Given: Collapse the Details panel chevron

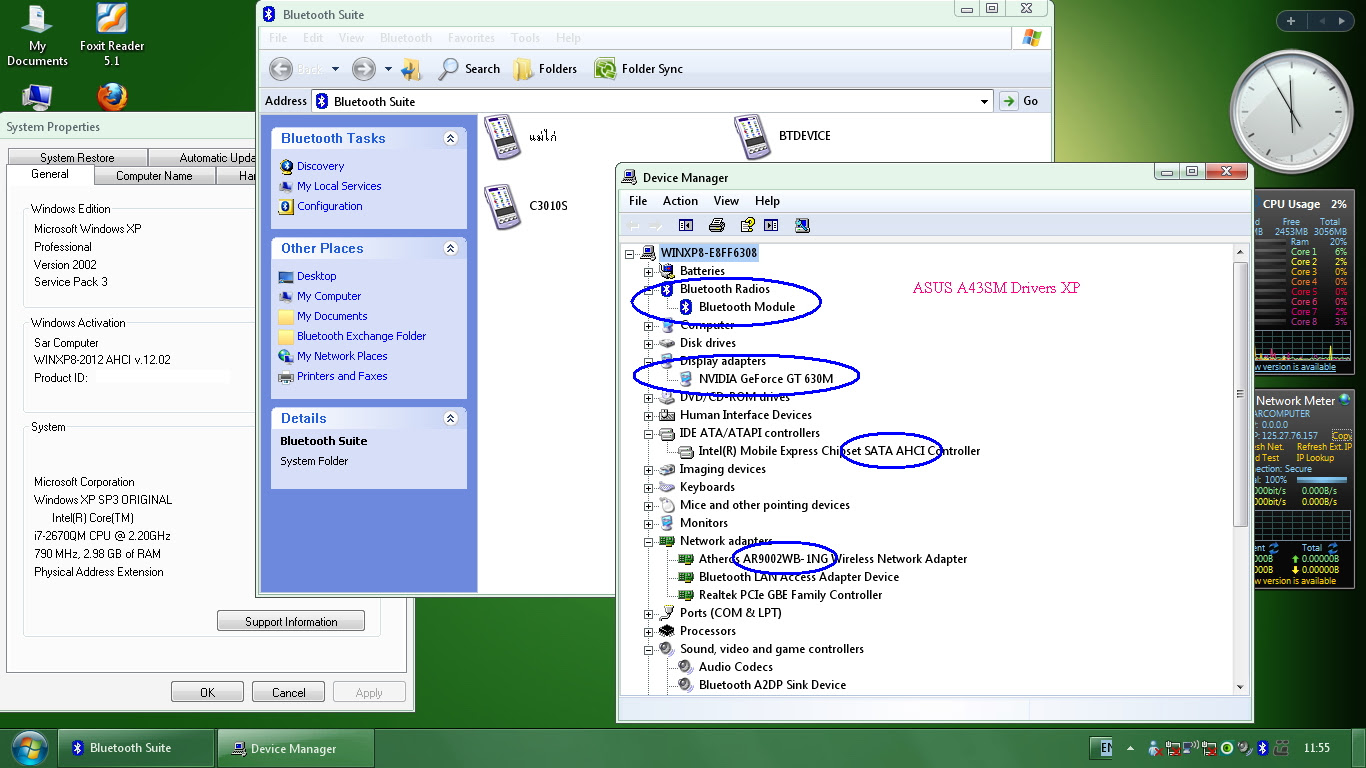Looking at the screenshot, I should tap(450, 418).
